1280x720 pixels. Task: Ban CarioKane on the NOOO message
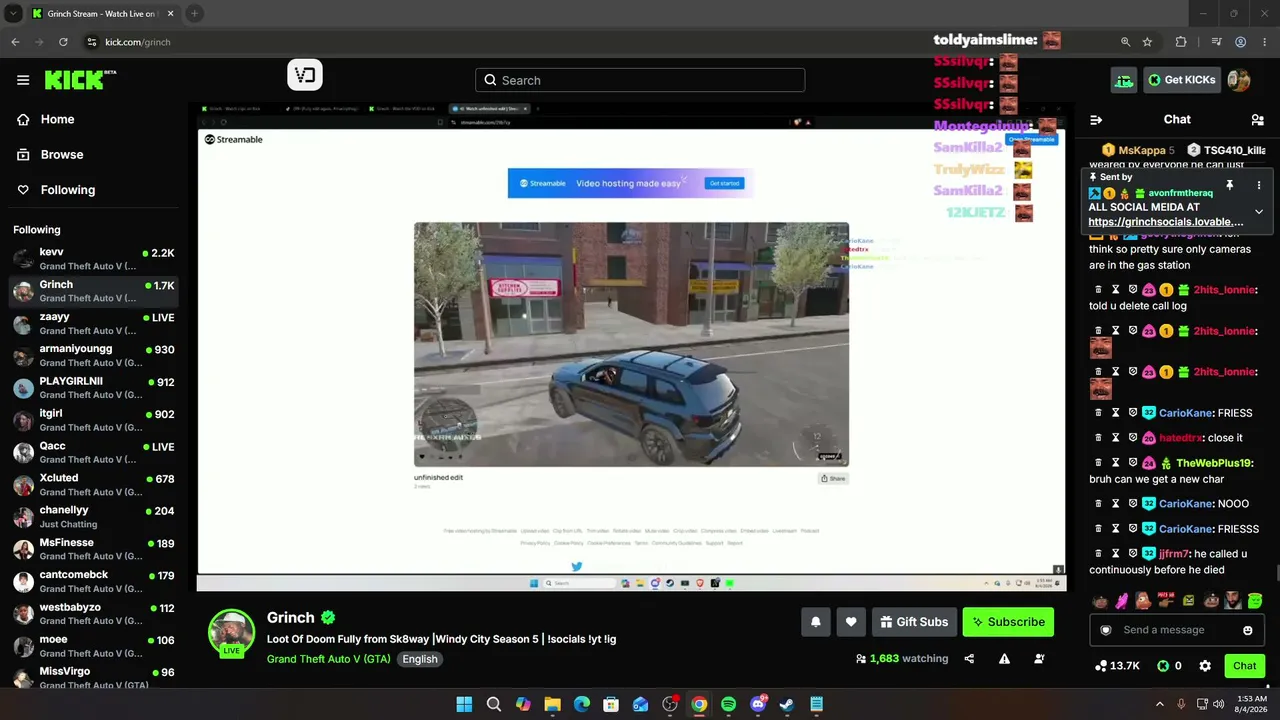point(1133,504)
